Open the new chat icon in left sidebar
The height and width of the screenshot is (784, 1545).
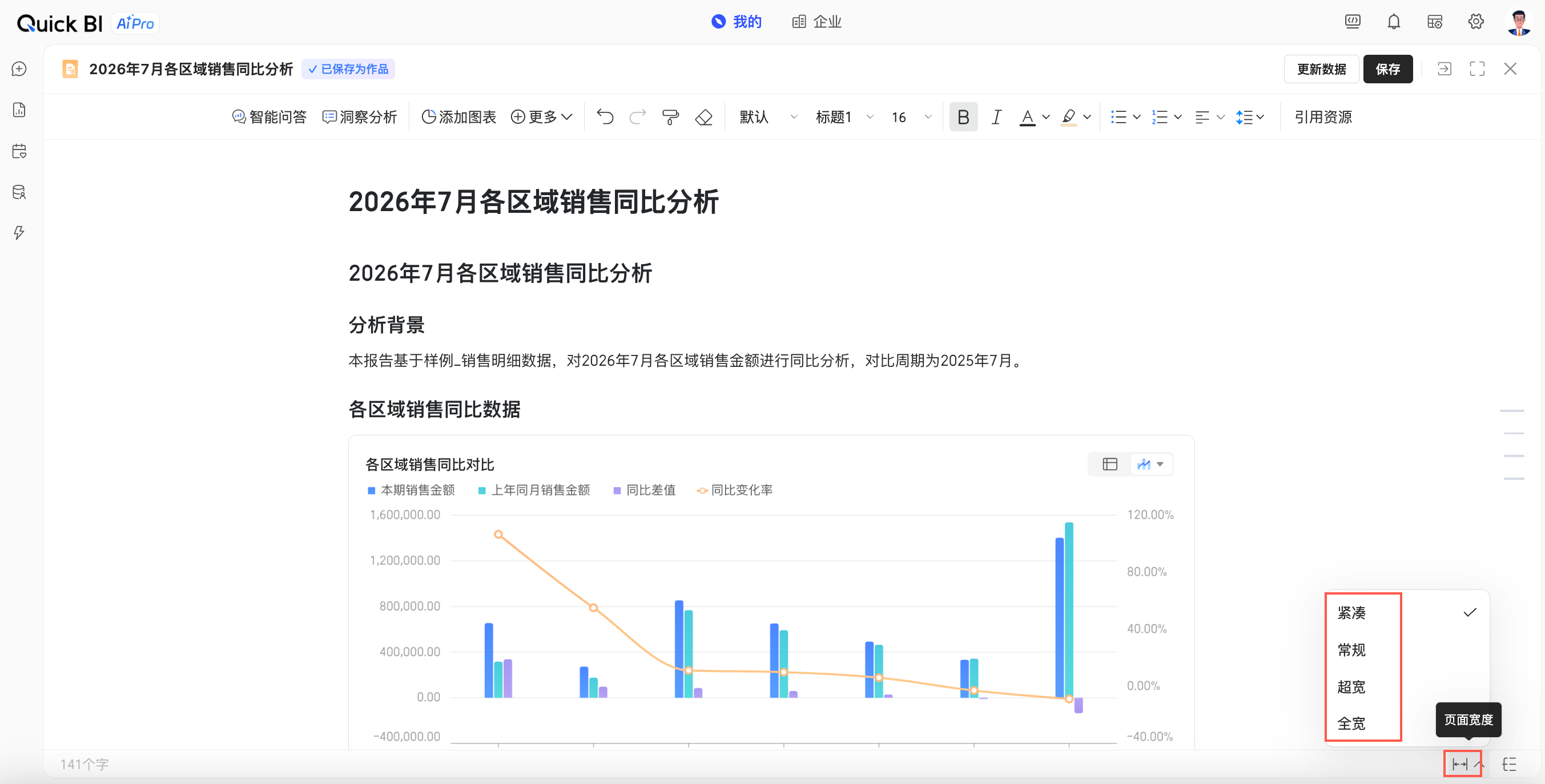19,69
